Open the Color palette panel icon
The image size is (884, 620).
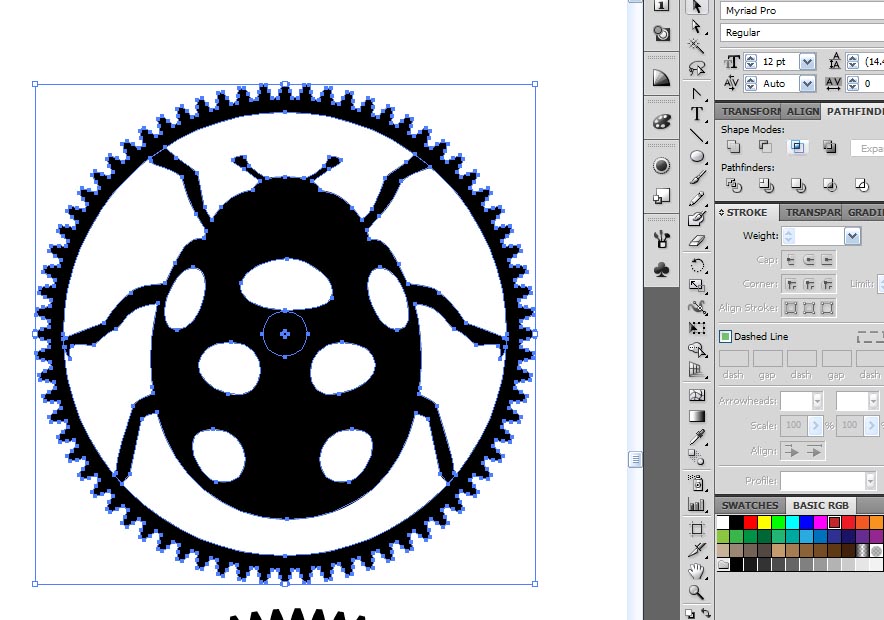click(x=661, y=122)
